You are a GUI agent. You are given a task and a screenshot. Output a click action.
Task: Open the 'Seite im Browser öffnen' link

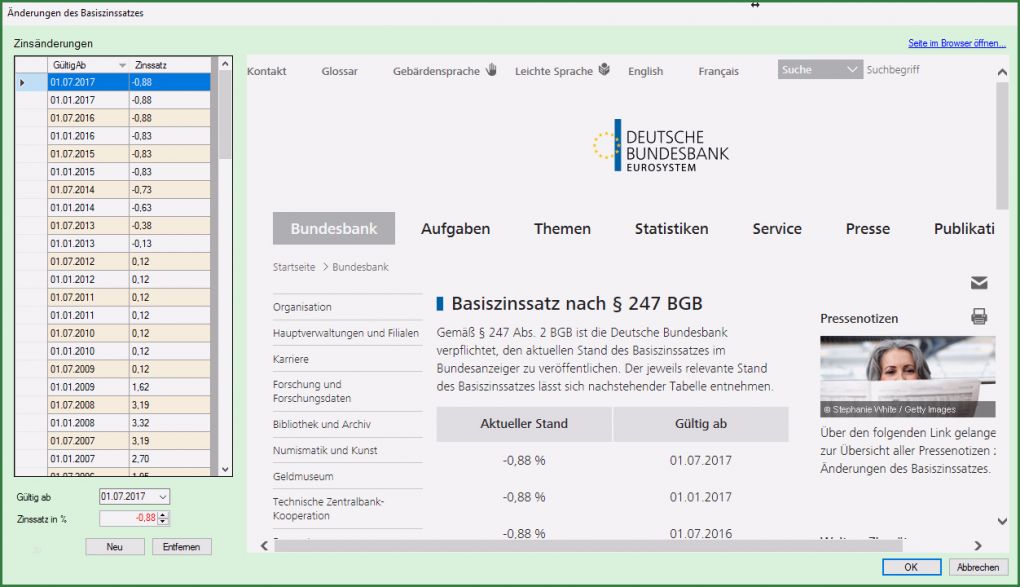click(956, 44)
